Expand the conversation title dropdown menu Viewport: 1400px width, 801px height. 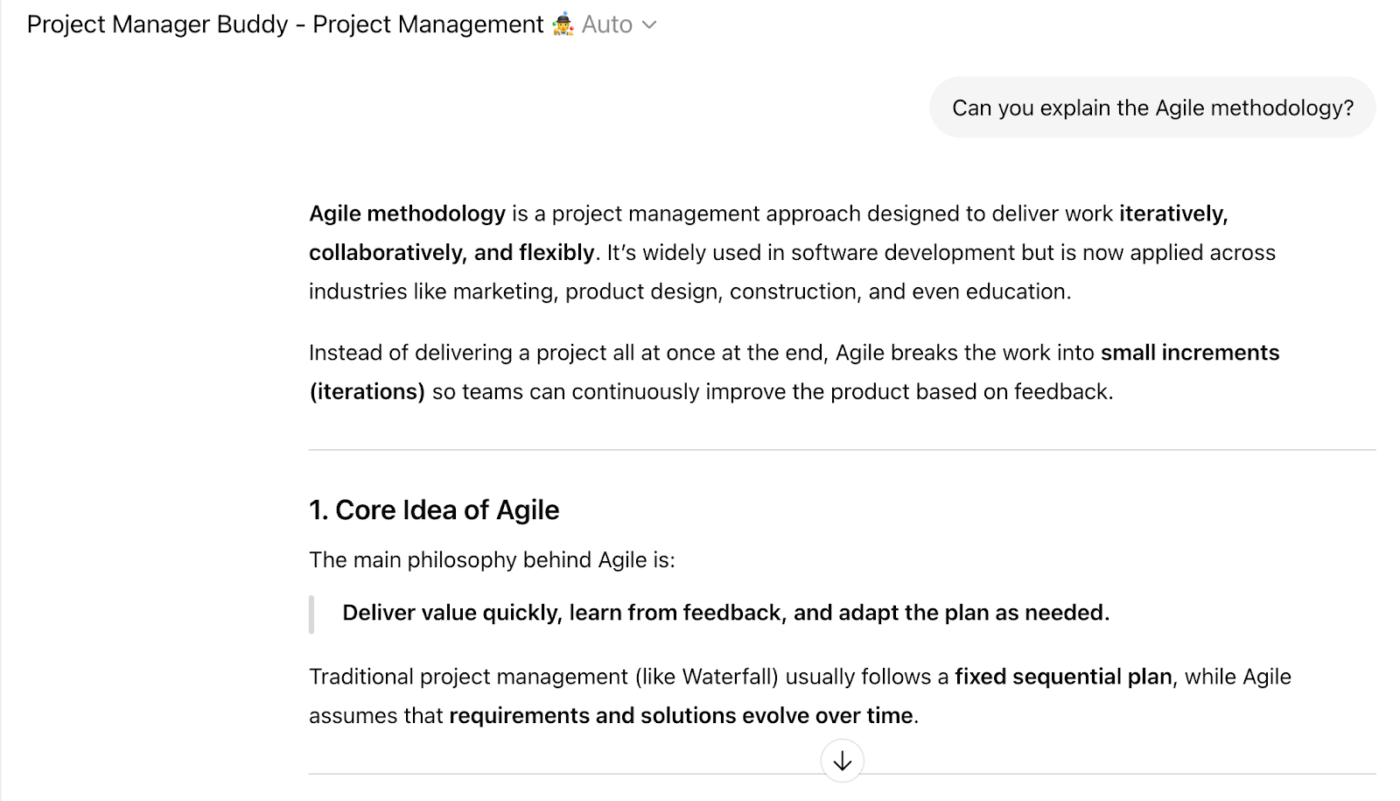coord(650,24)
